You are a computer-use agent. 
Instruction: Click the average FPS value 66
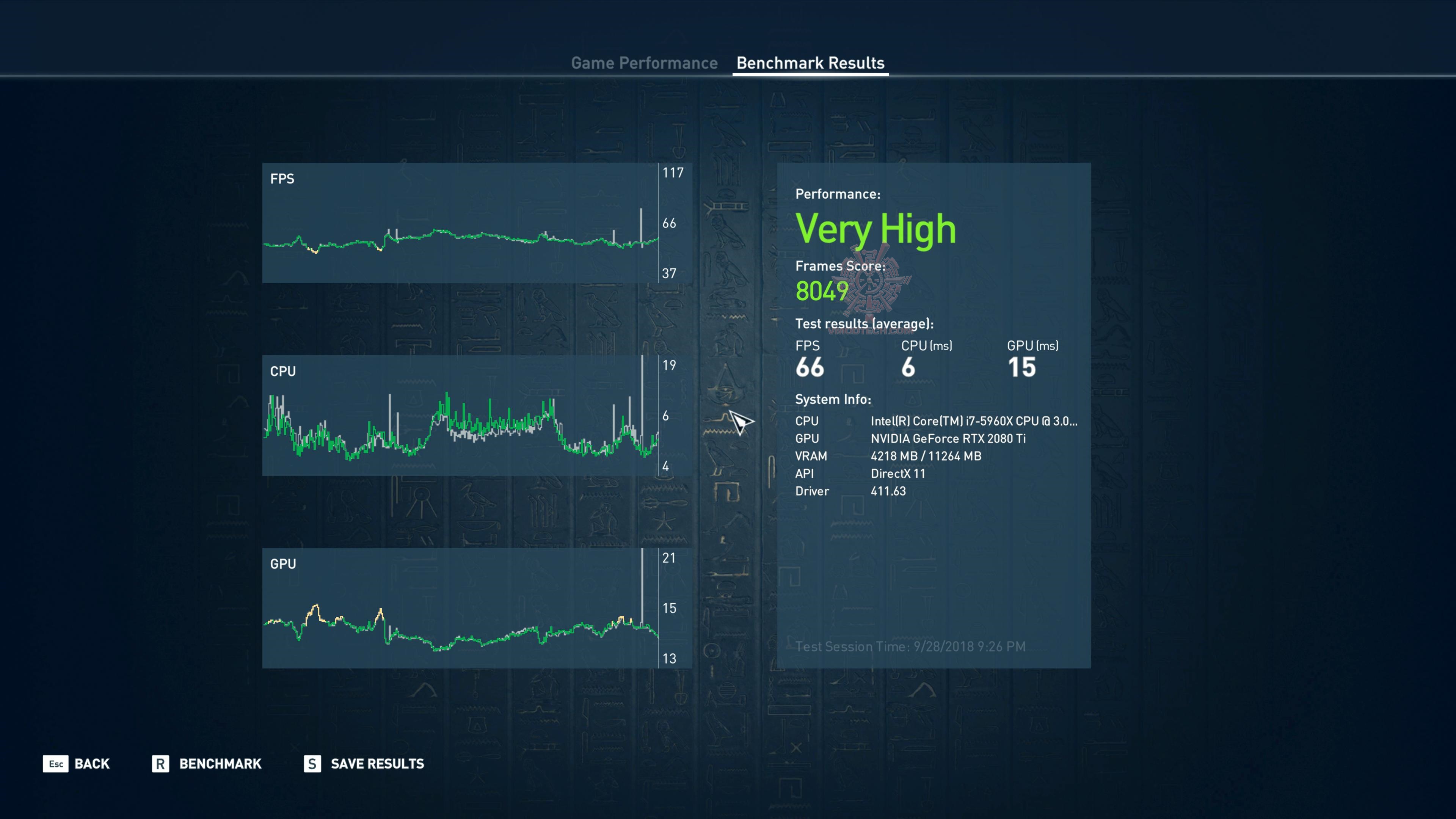click(810, 367)
